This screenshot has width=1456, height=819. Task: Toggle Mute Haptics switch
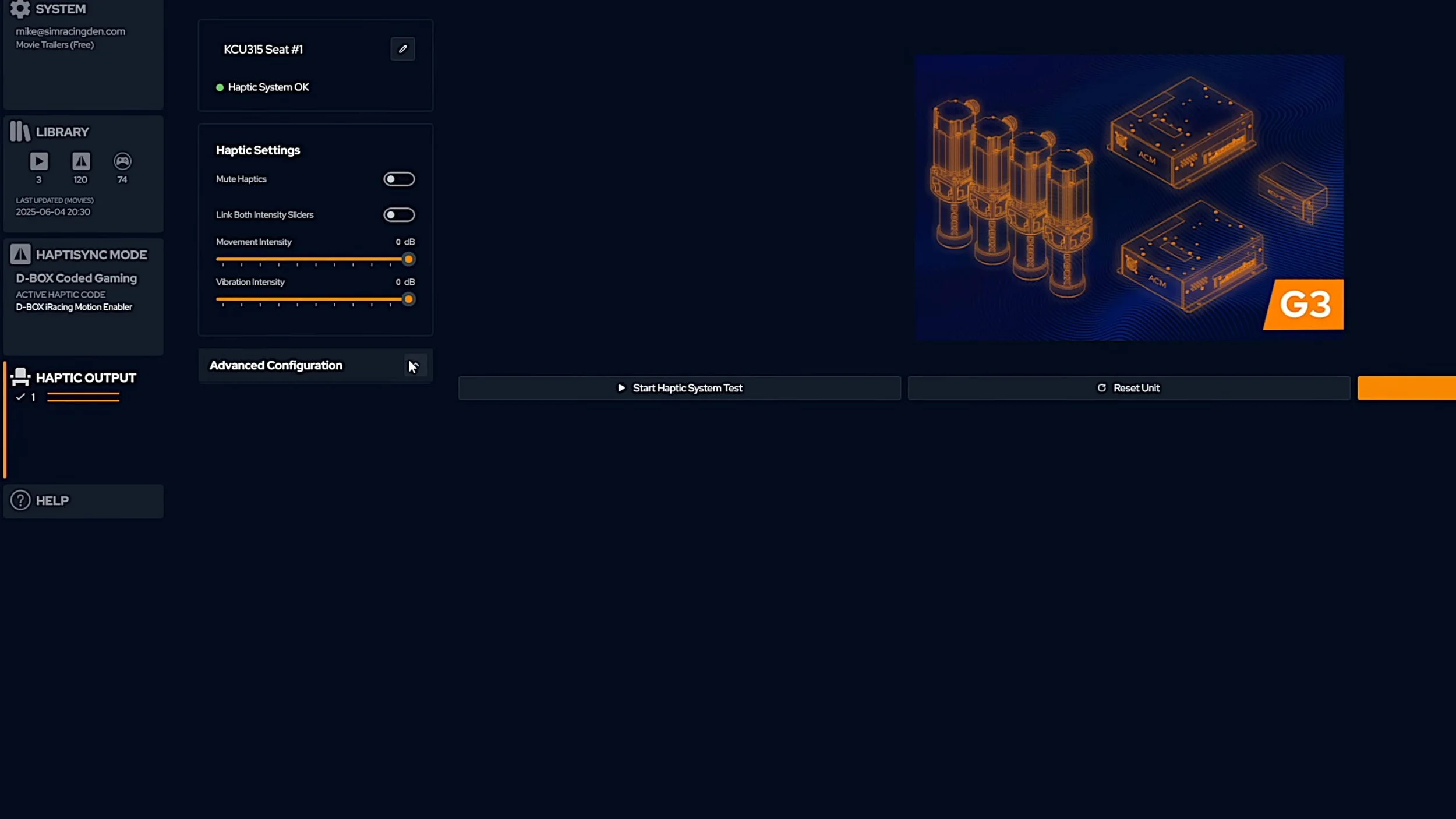click(x=399, y=179)
